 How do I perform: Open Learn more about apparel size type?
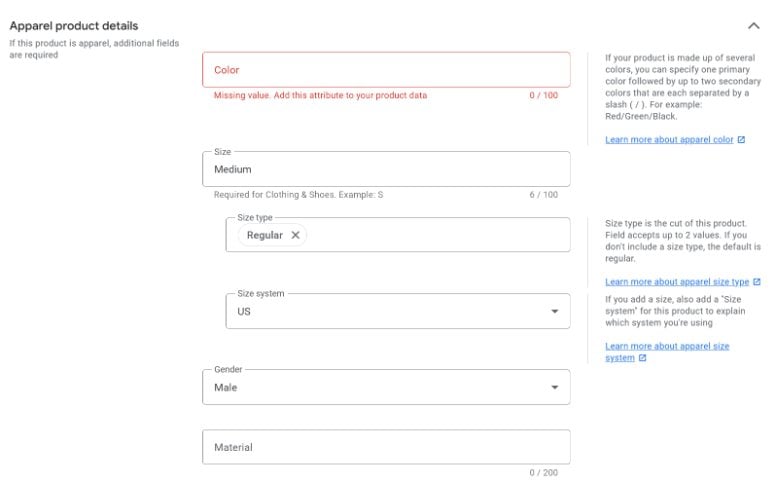pyautogui.click(x=677, y=282)
